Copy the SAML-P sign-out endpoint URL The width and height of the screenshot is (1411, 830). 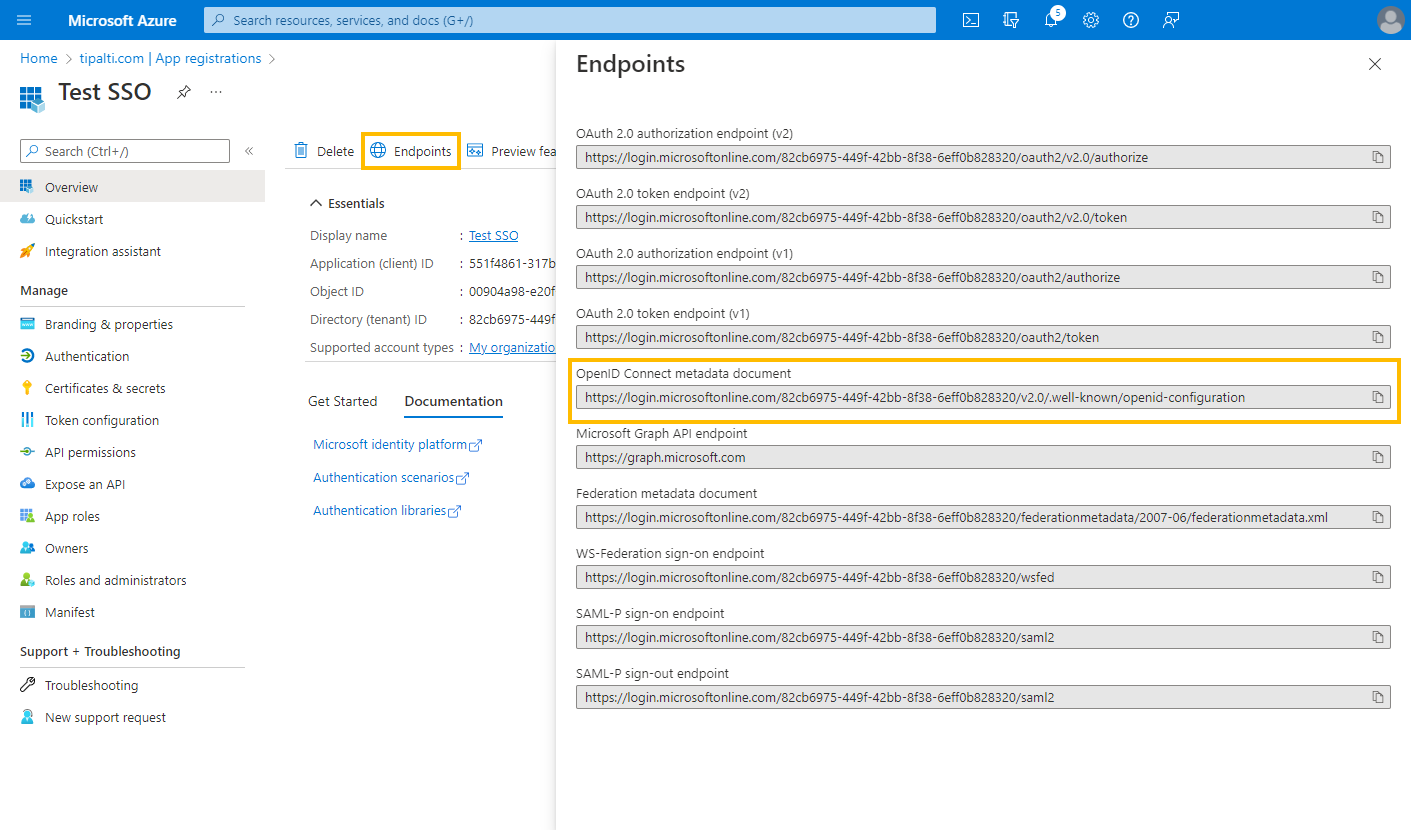(1377, 697)
